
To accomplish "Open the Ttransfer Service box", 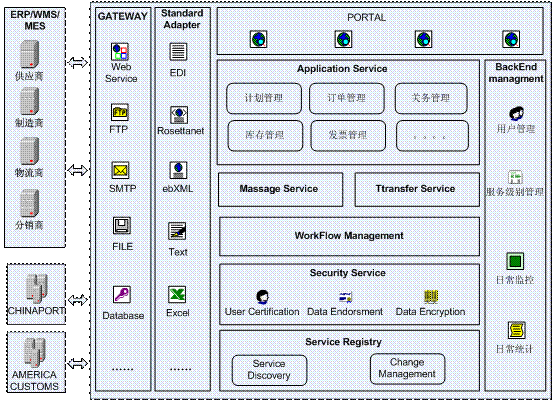I will (417, 189).
